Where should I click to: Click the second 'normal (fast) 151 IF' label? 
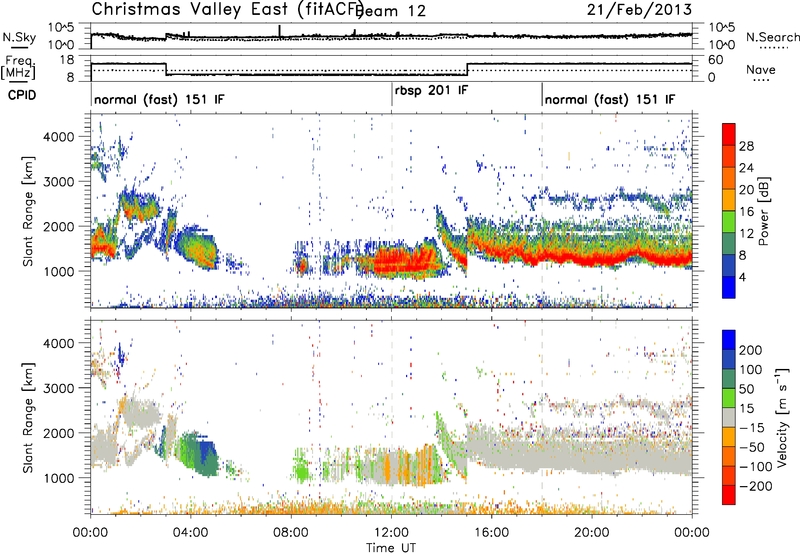point(610,99)
